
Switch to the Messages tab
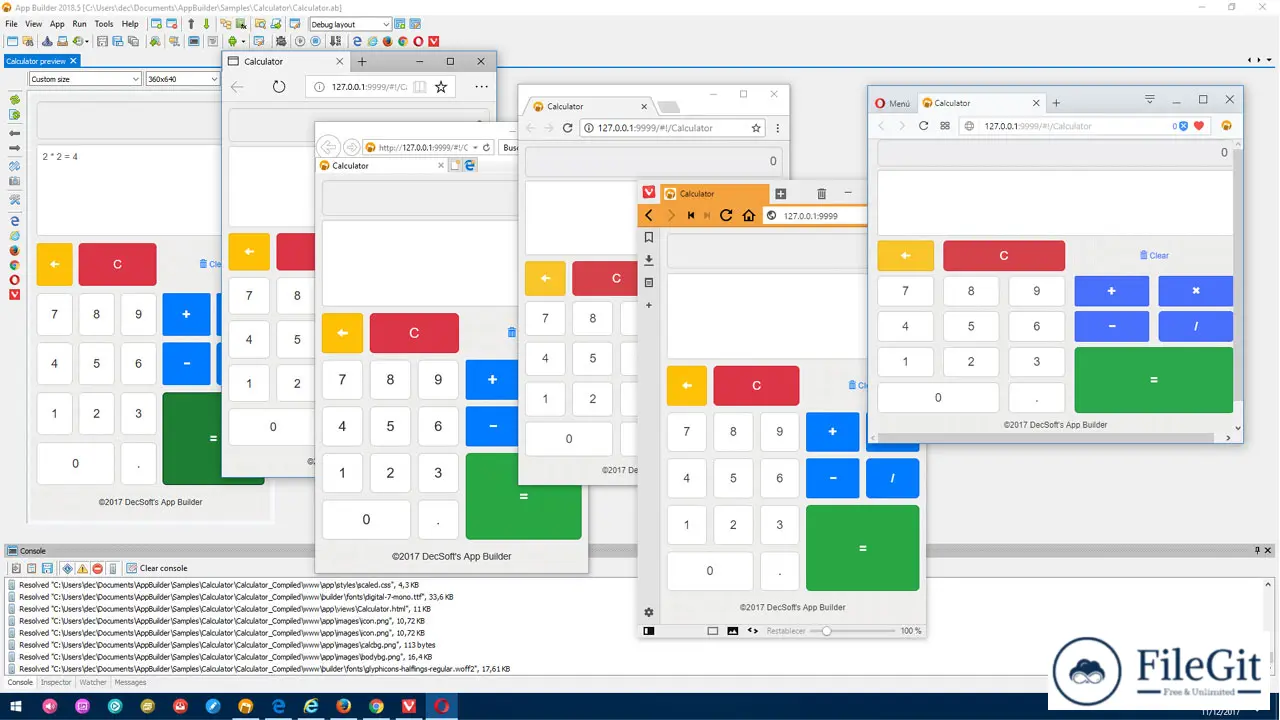coord(130,683)
